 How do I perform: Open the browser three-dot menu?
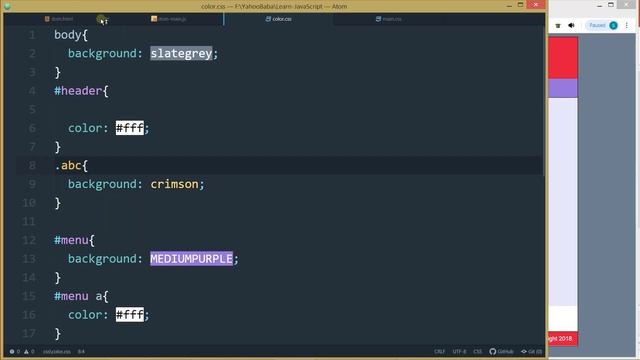(x=627, y=25)
